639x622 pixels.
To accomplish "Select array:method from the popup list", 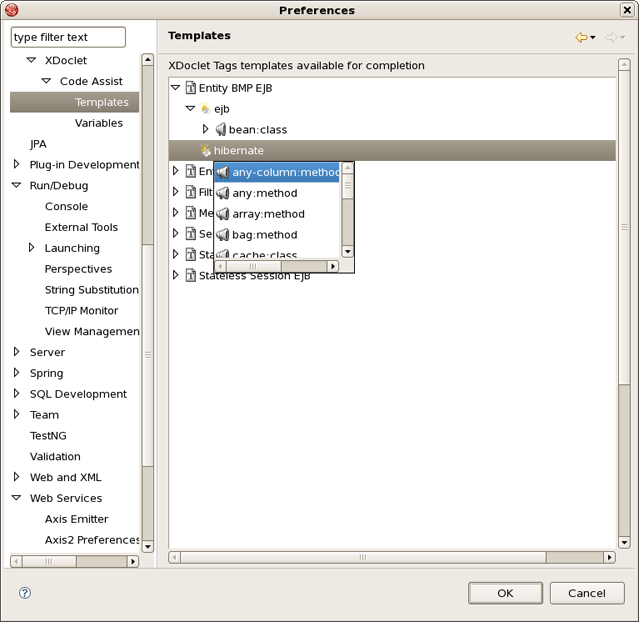I will 268,214.
